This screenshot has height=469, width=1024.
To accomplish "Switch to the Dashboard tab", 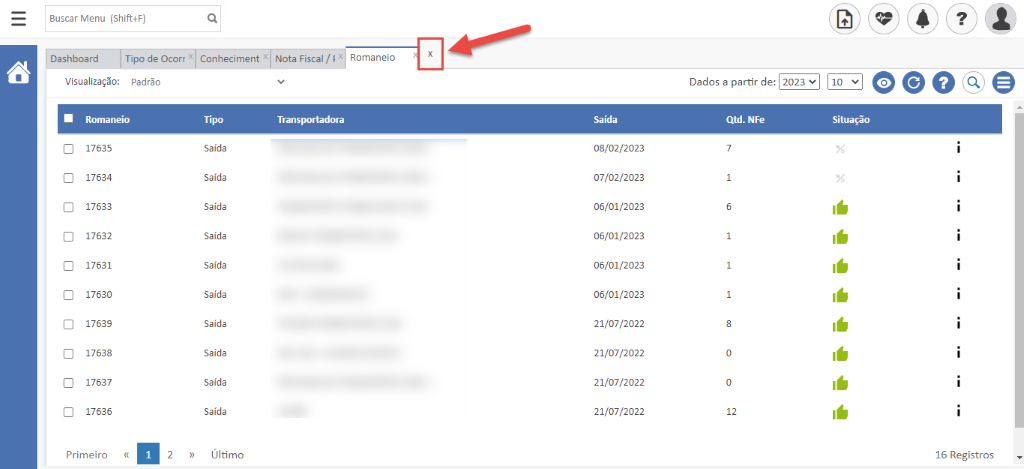I will coord(75,59).
